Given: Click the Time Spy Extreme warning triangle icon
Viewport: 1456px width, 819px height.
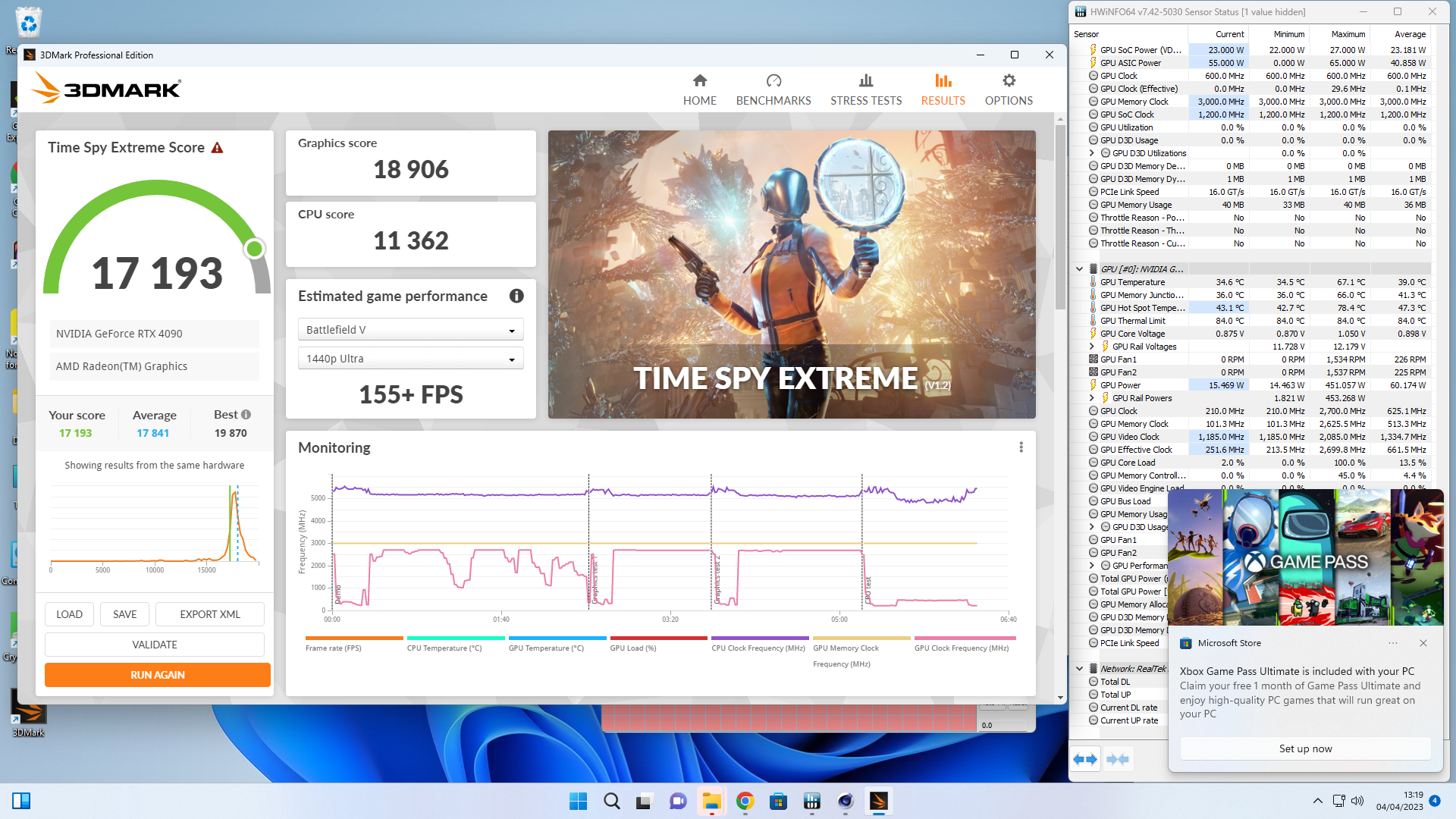Looking at the screenshot, I should click(x=218, y=148).
